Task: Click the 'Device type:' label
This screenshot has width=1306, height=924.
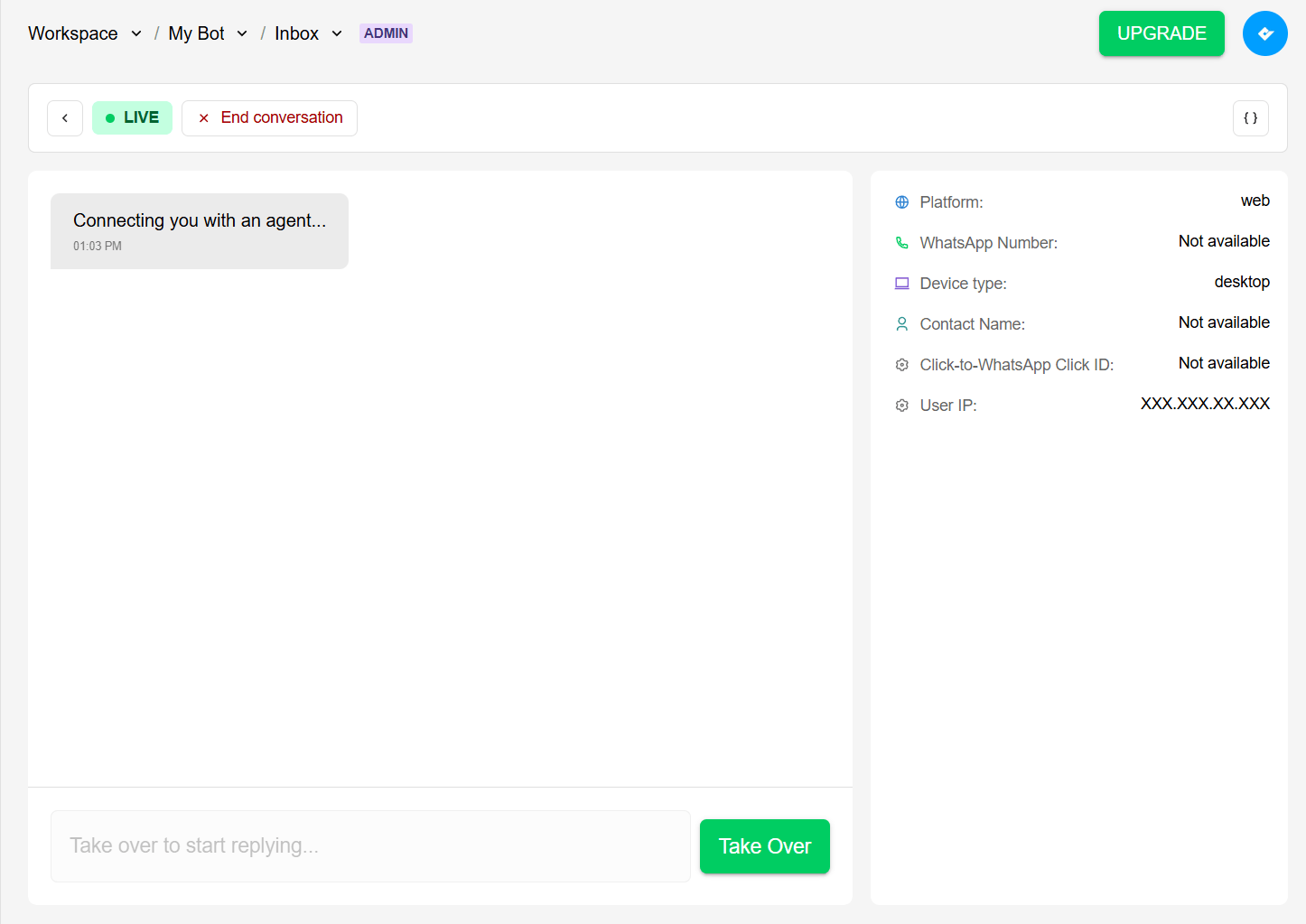Action: [x=963, y=284]
